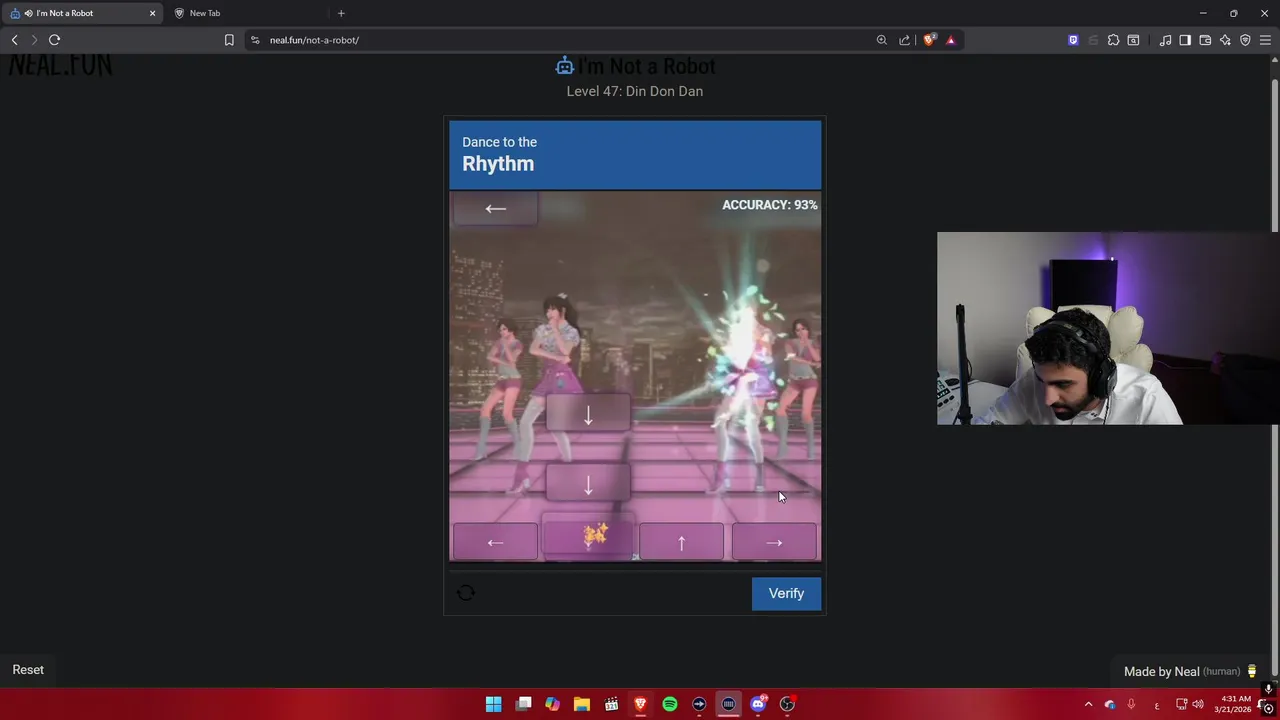Click the address bar URL neal.fun/not-a-robot/
Viewport: 1280px width, 720px height.
[x=314, y=40]
